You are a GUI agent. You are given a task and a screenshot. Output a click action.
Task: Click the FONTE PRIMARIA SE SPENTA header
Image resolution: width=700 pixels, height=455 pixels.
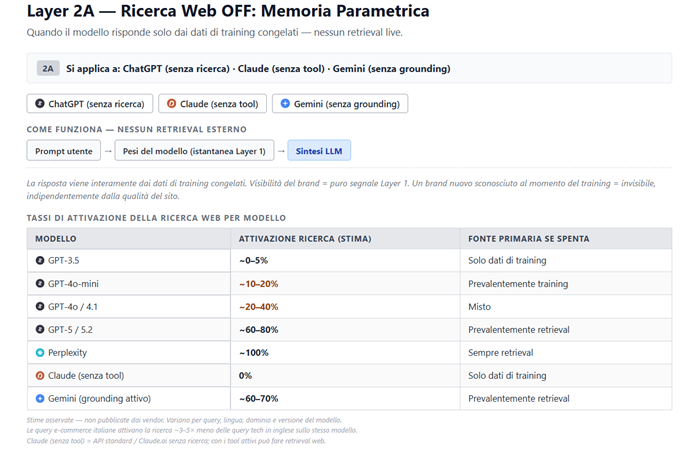528,239
